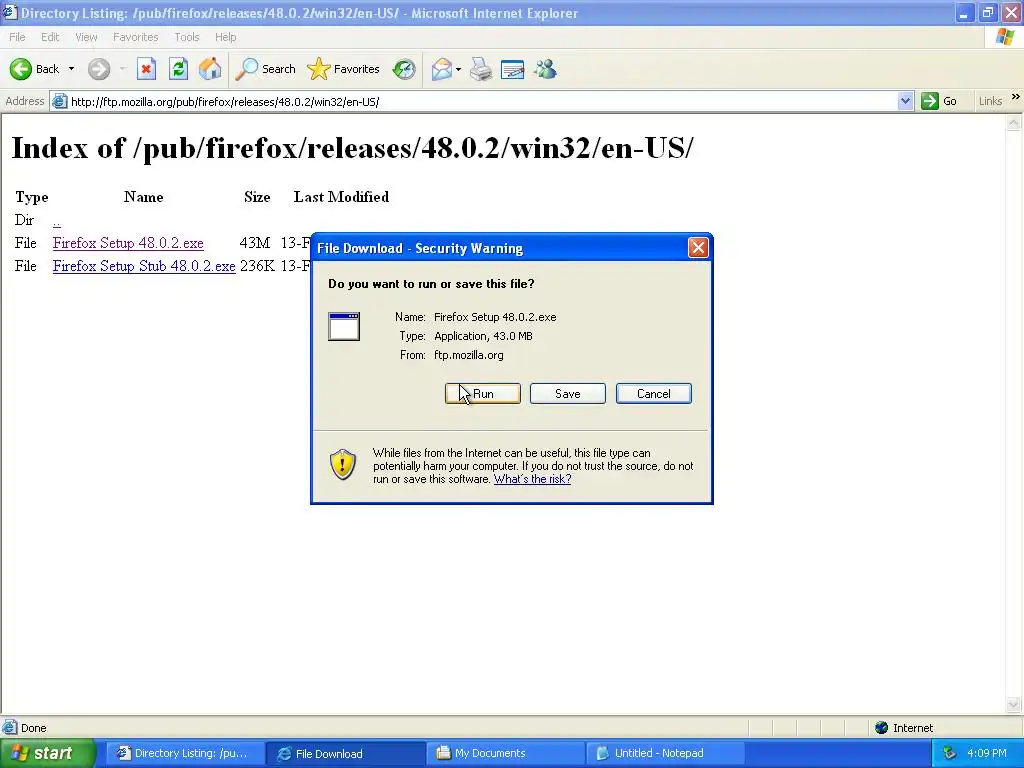Open the Mail envelope icon
The image size is (1024, 768).
(441, 69)
